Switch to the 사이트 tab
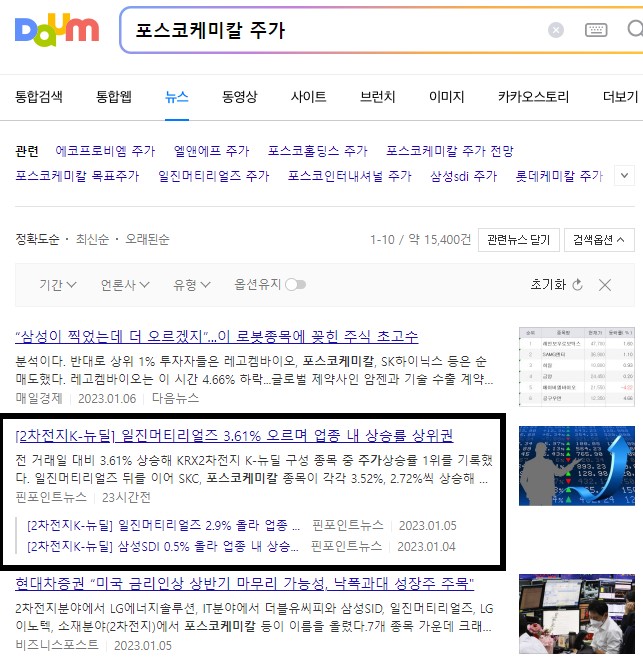 click(308, 97)
